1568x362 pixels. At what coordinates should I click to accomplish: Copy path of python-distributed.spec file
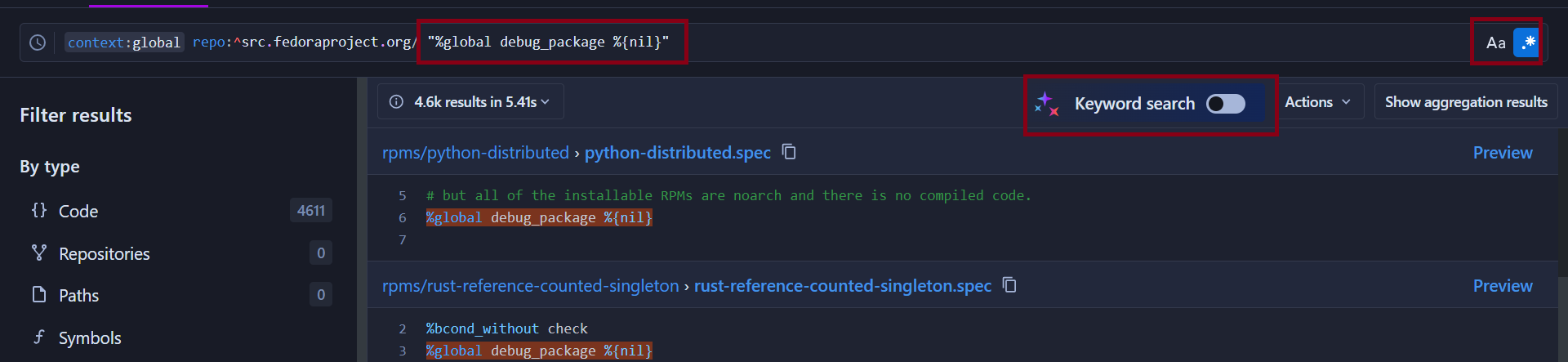click(x=789, y=152)
